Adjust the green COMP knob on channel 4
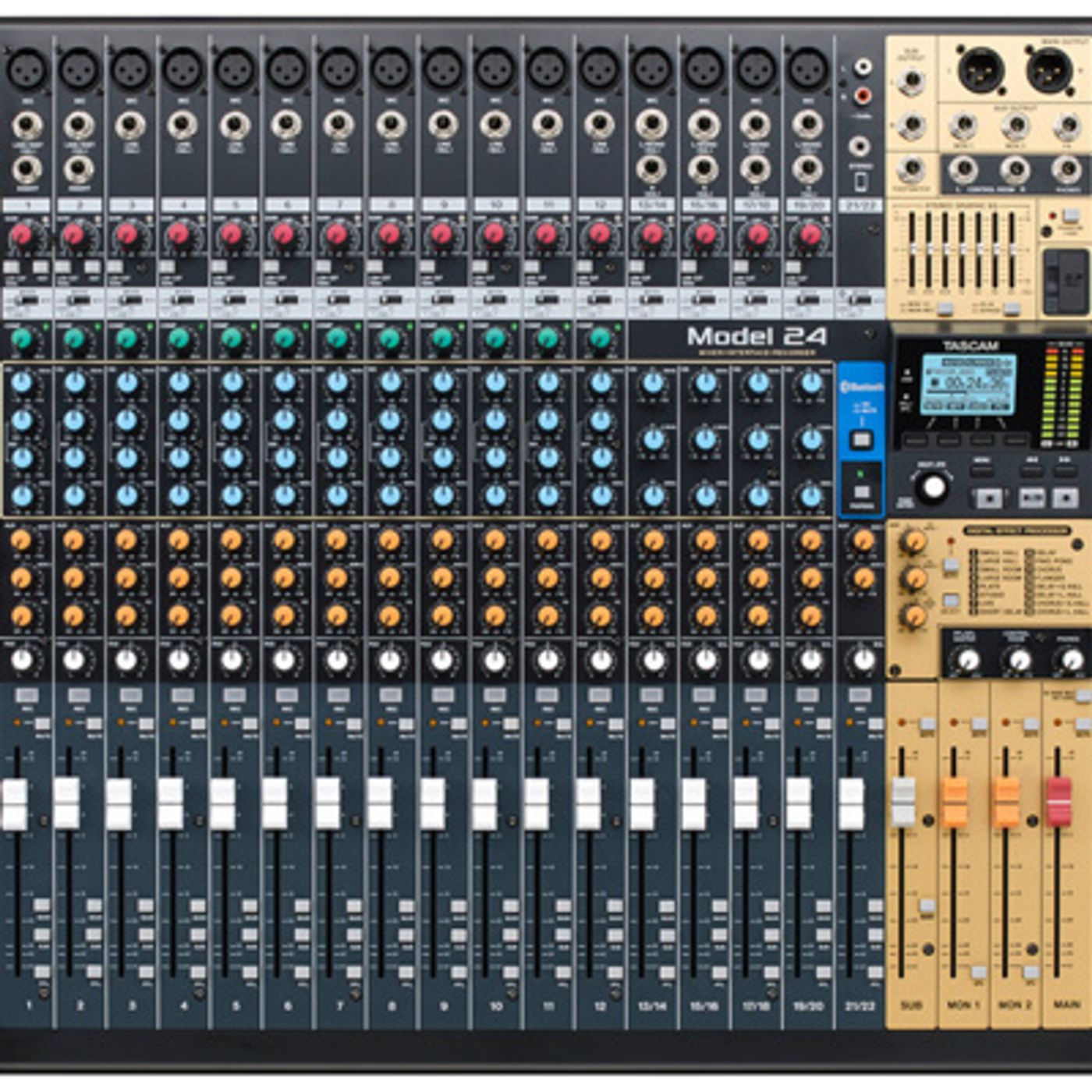This screenshot has width=1092, height=1092. 179,339
